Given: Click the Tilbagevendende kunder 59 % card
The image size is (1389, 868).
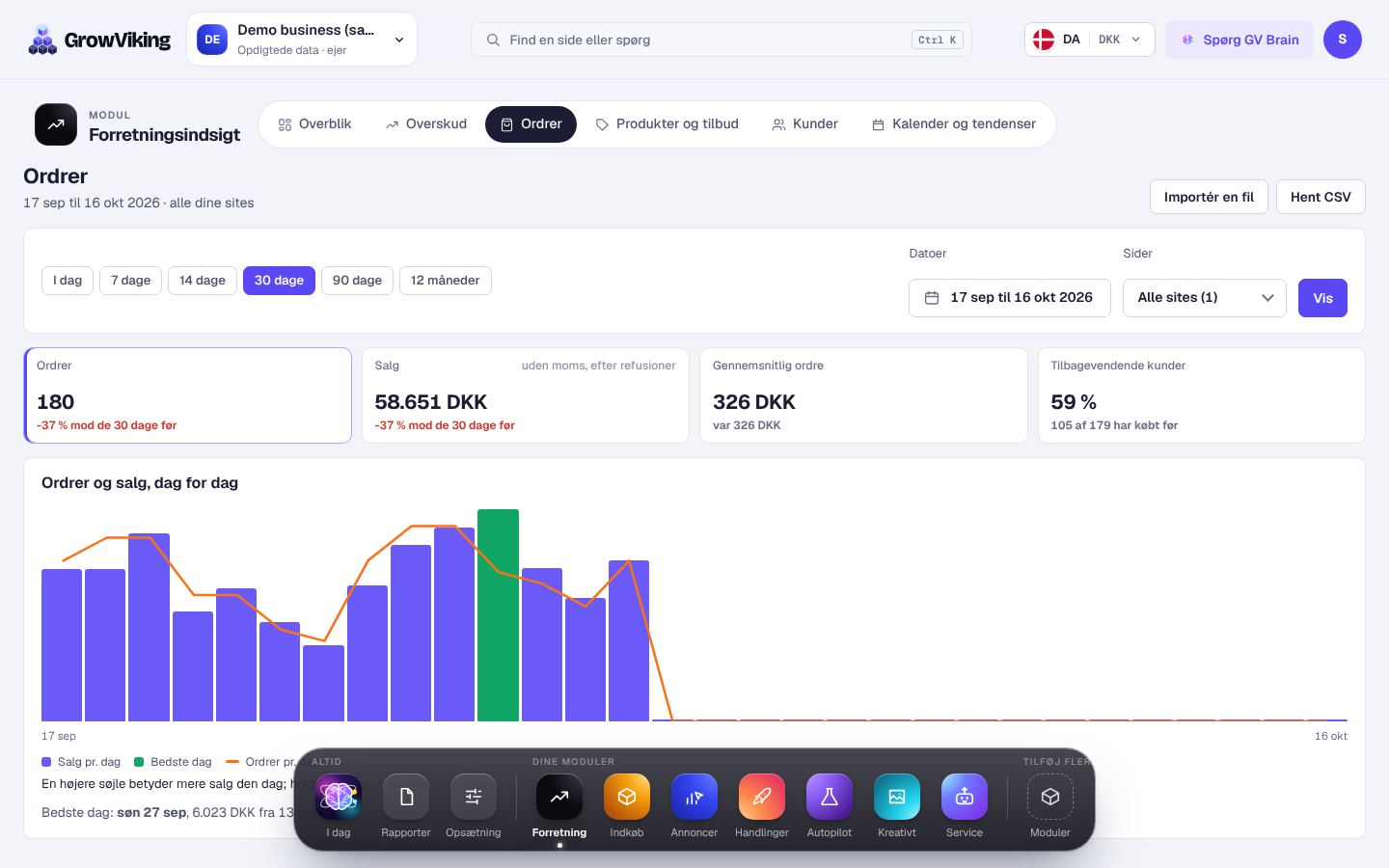Looking at the screenshot, I should pos(1202,395).
